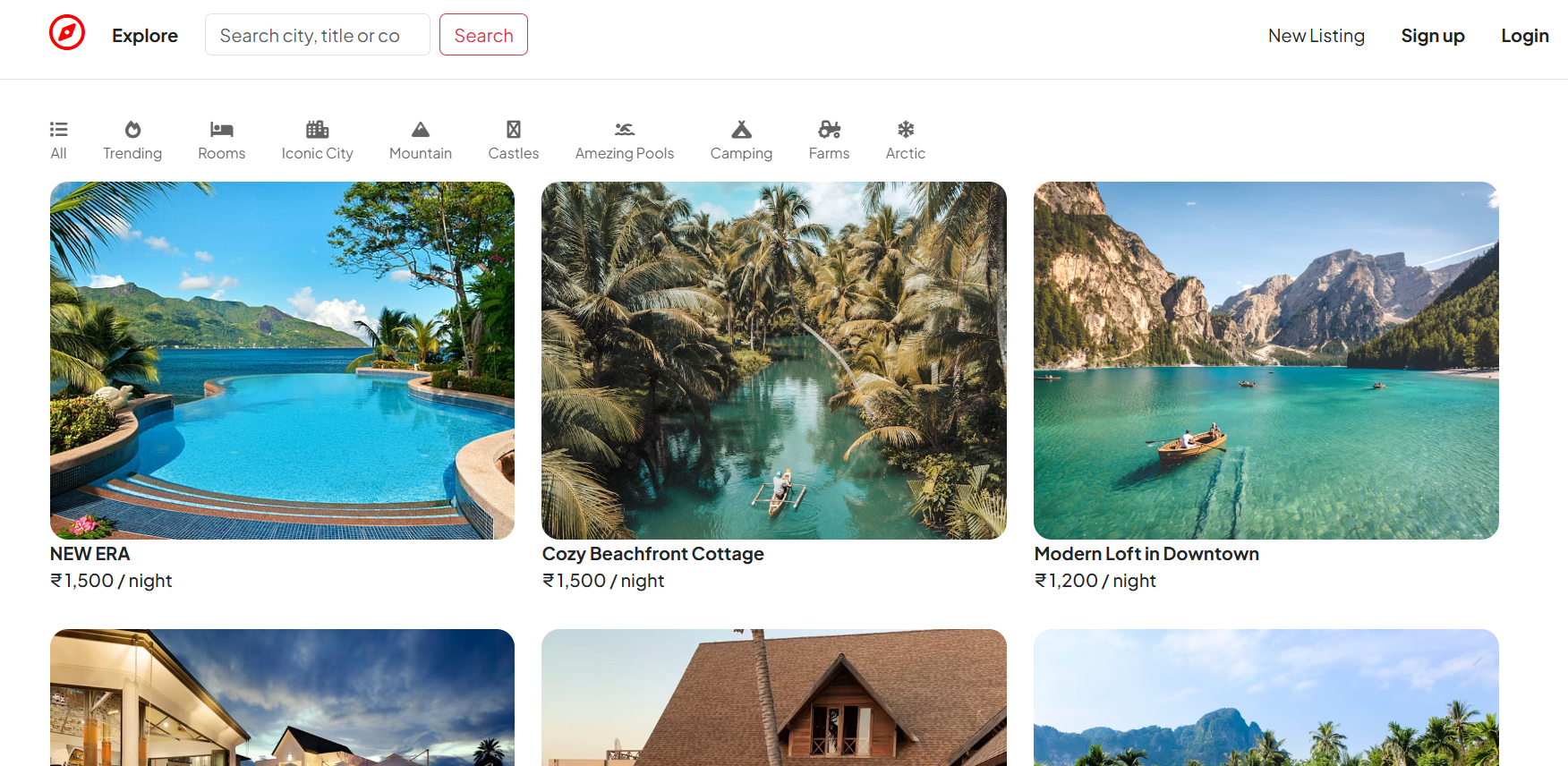Click the red compass logo icon
Screen dimensions: 1568x766
[x=67, y=33]
